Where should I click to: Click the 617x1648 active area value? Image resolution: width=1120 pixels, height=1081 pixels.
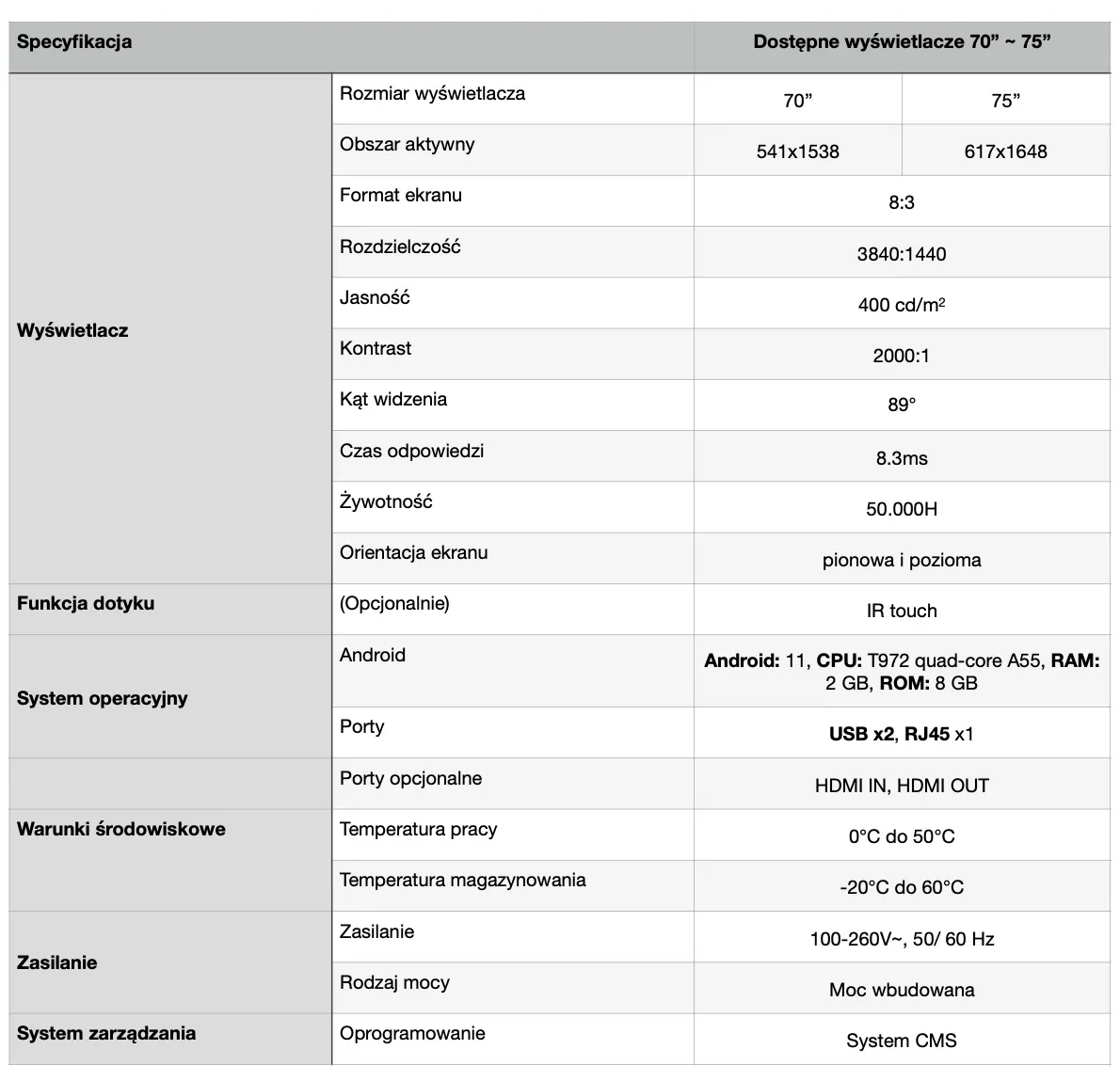tap(1005, 151)
